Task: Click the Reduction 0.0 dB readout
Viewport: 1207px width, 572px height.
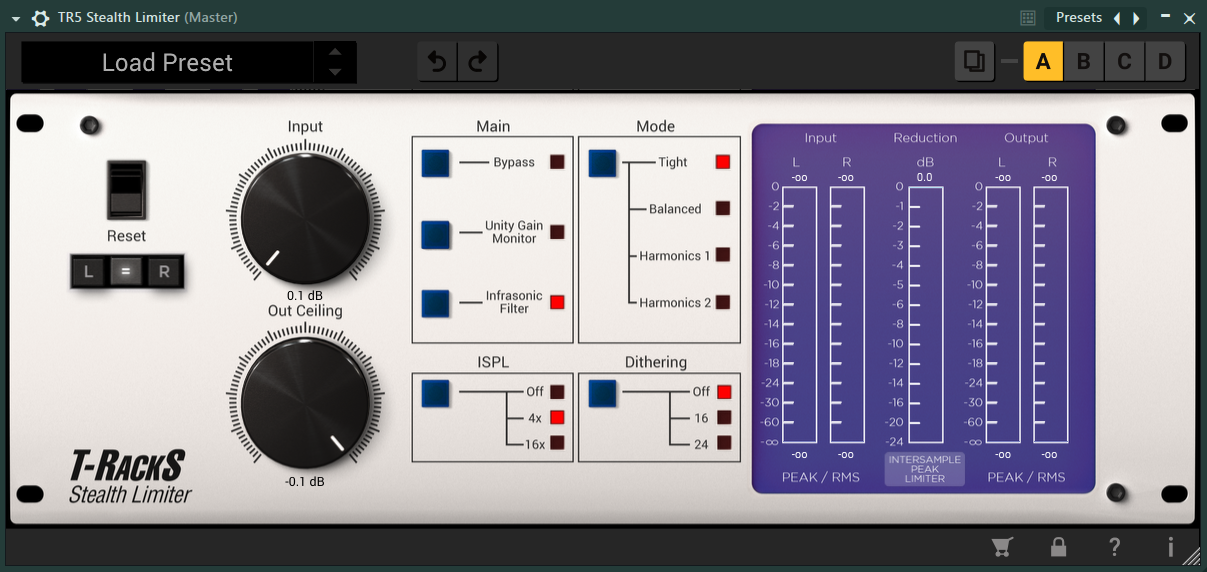Action: click(925, 177)
